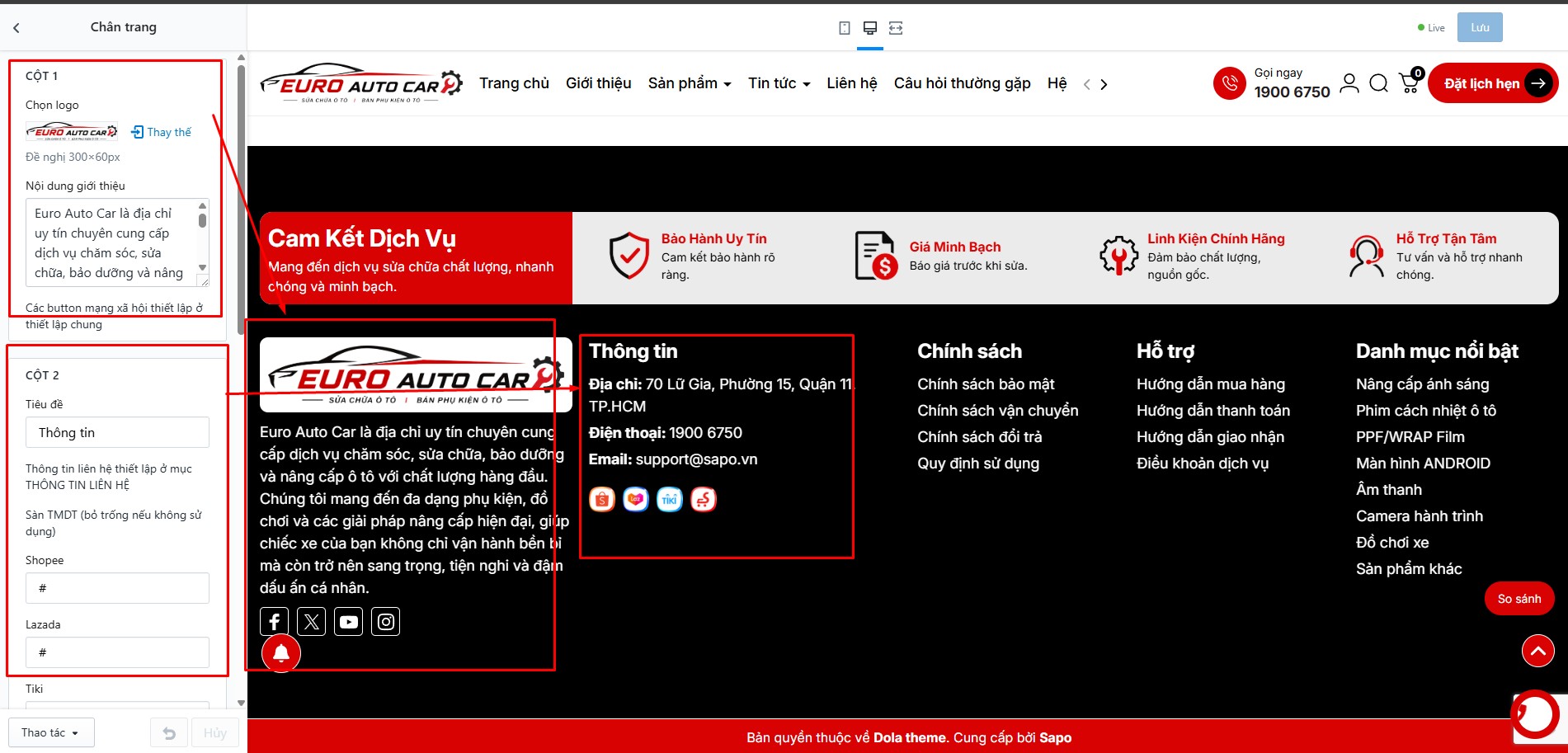Expand the Tin tức dropdown menu

(x=779, y=83)
